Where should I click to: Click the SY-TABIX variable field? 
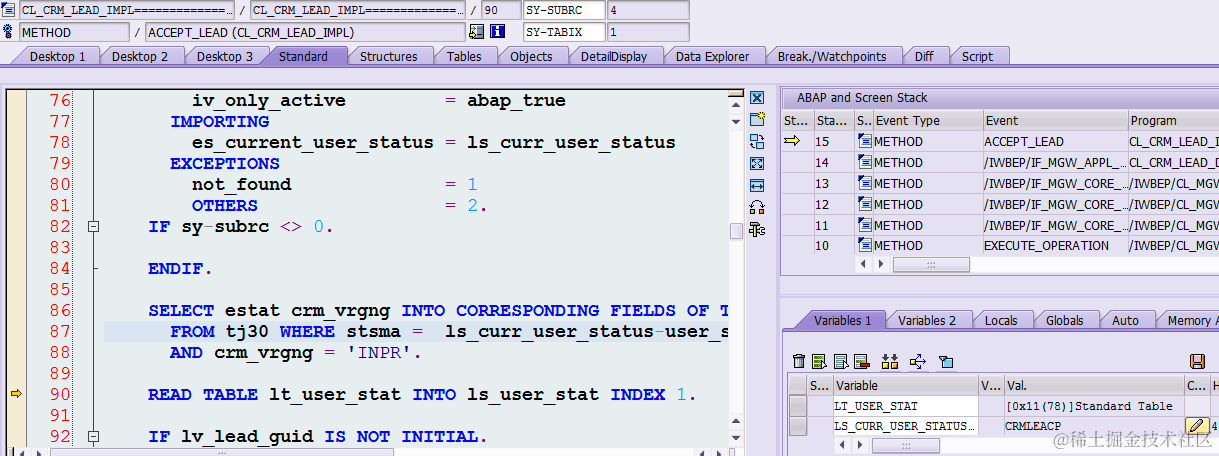click(564, 31)
